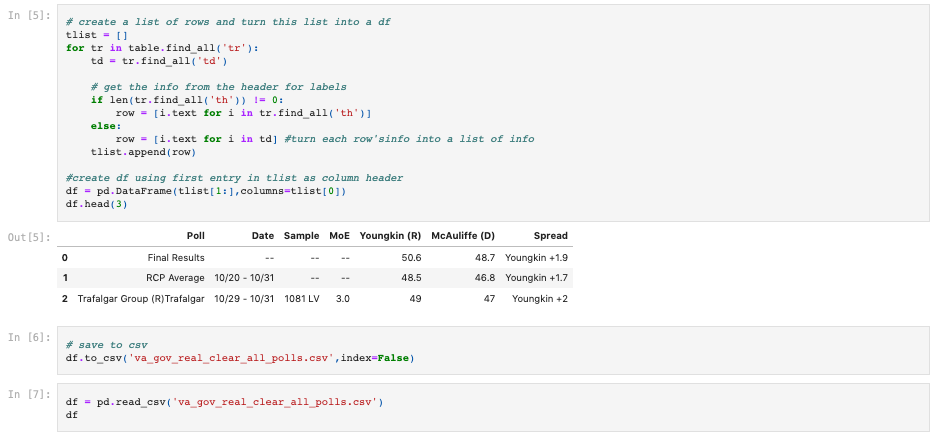This screenshot has height=438, width=940.
Task: Click the MoE column header
Action: coord(339,236)
